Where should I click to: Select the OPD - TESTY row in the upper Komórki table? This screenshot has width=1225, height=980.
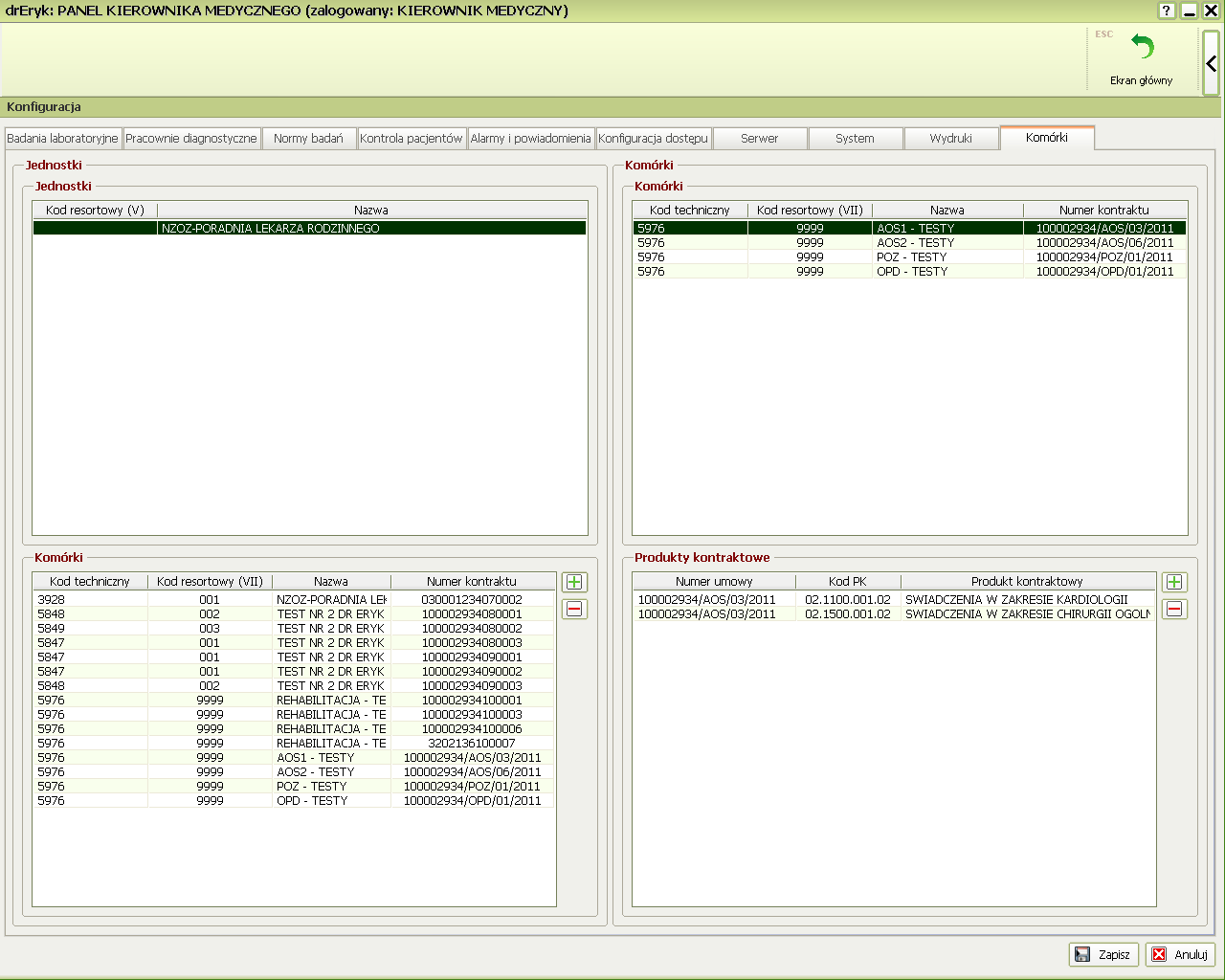909,271
